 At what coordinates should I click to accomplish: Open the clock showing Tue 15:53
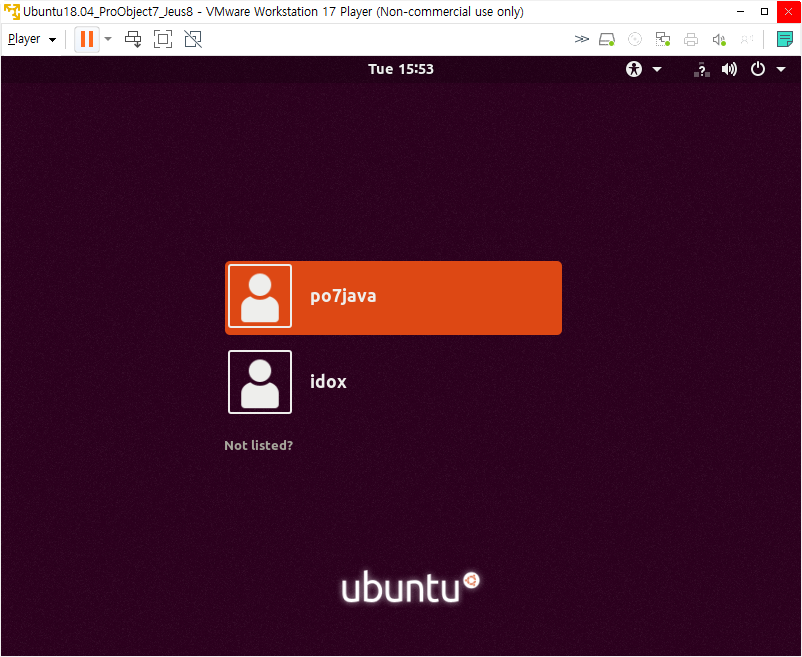click(401, 69)
